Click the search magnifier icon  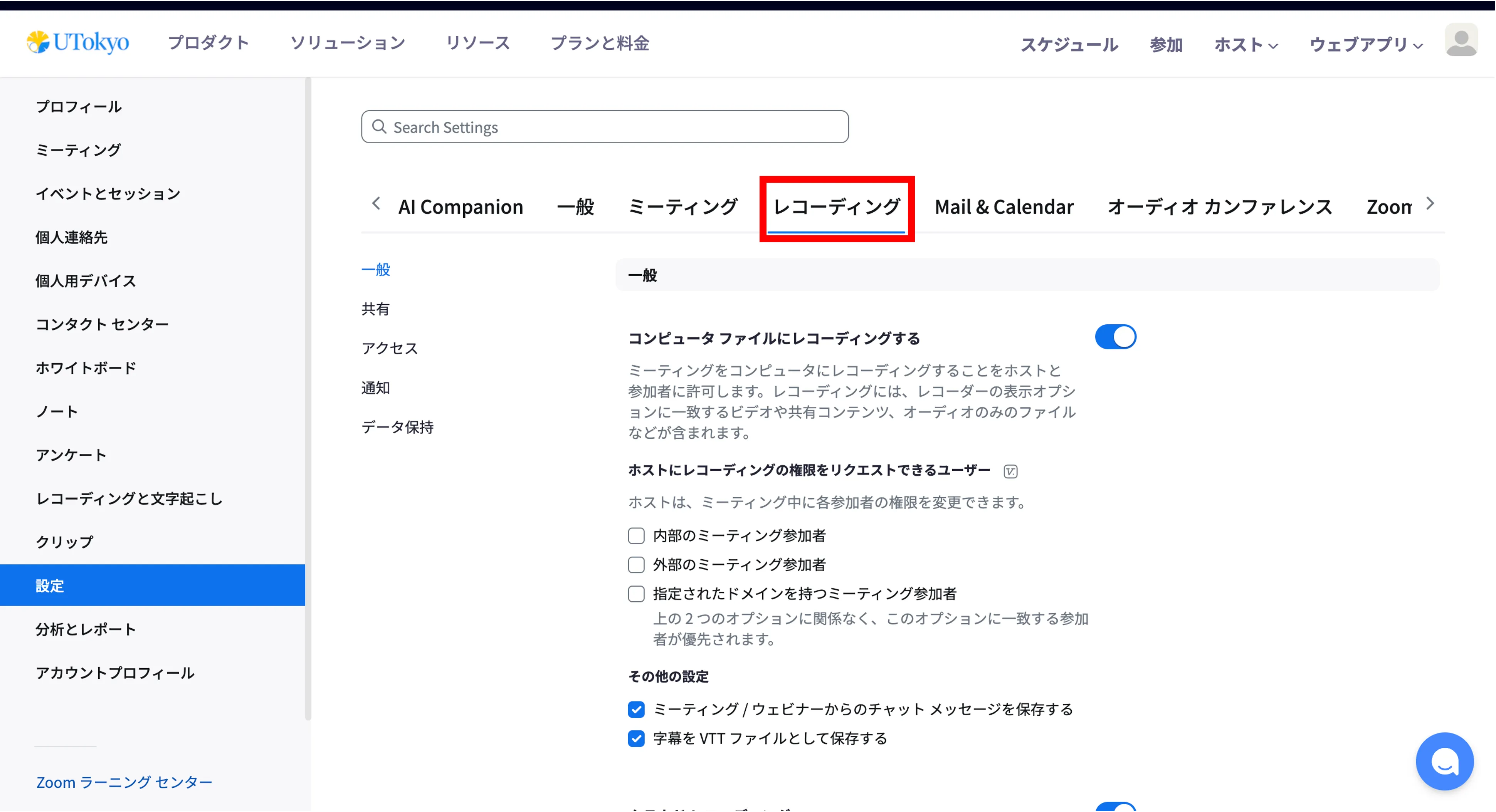pos(379,126)
